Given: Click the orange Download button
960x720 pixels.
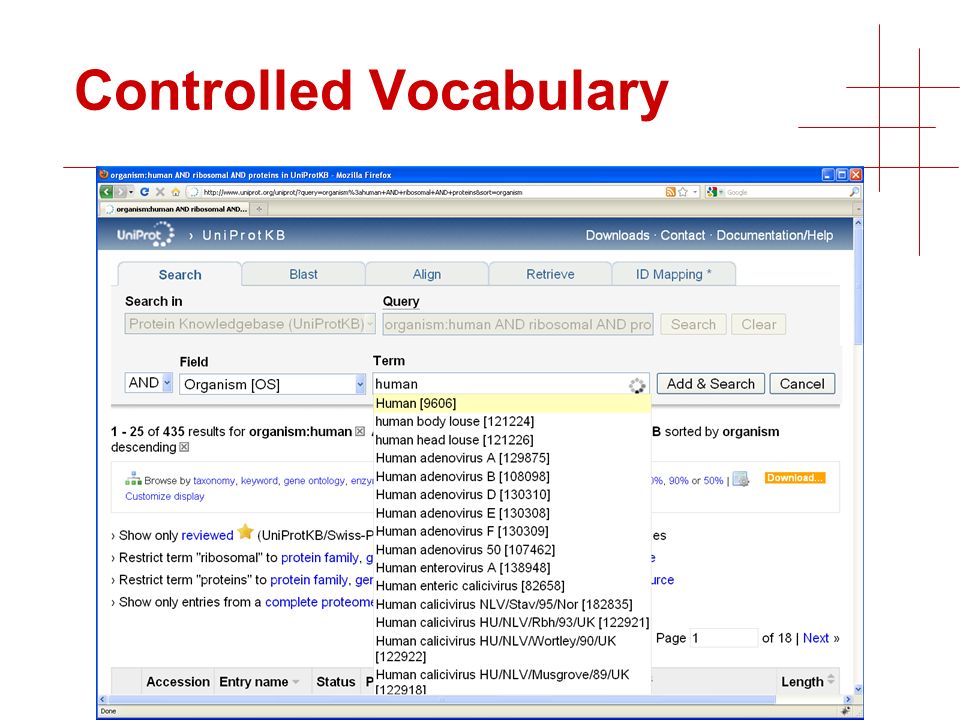Looking at the screenshot, I should (795, 478).
